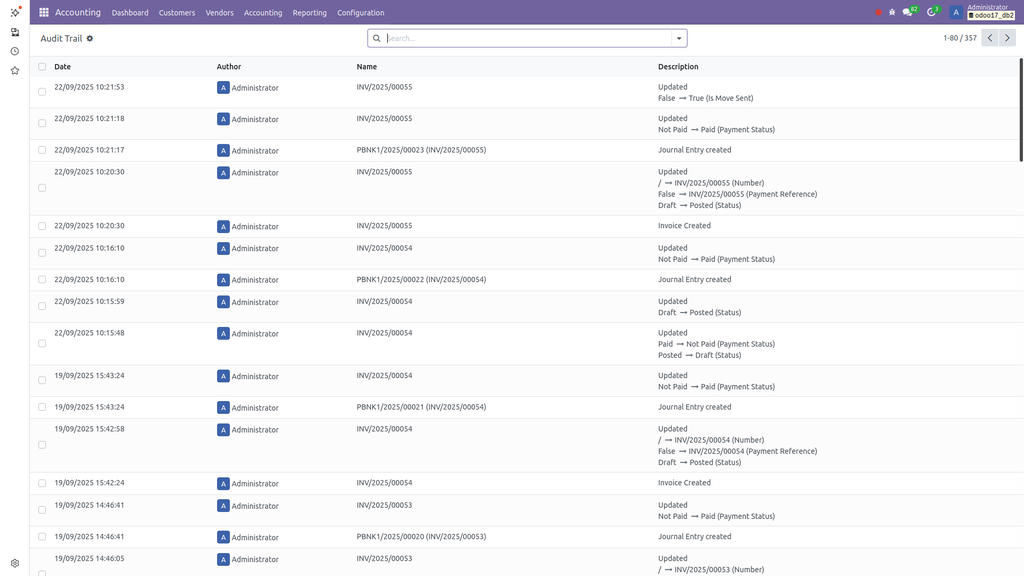Click the star favorites icon in sidebar
The height and width of the screenshot is (576, 1024).
[15, 71]
